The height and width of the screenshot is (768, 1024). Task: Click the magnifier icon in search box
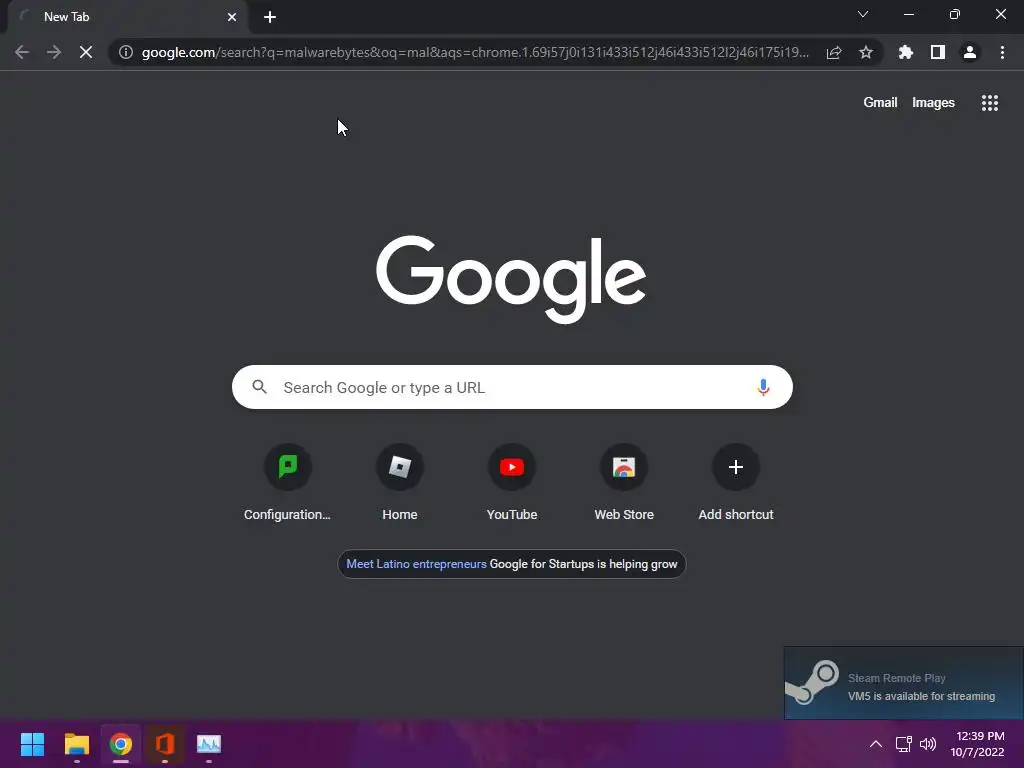[259, 387]
